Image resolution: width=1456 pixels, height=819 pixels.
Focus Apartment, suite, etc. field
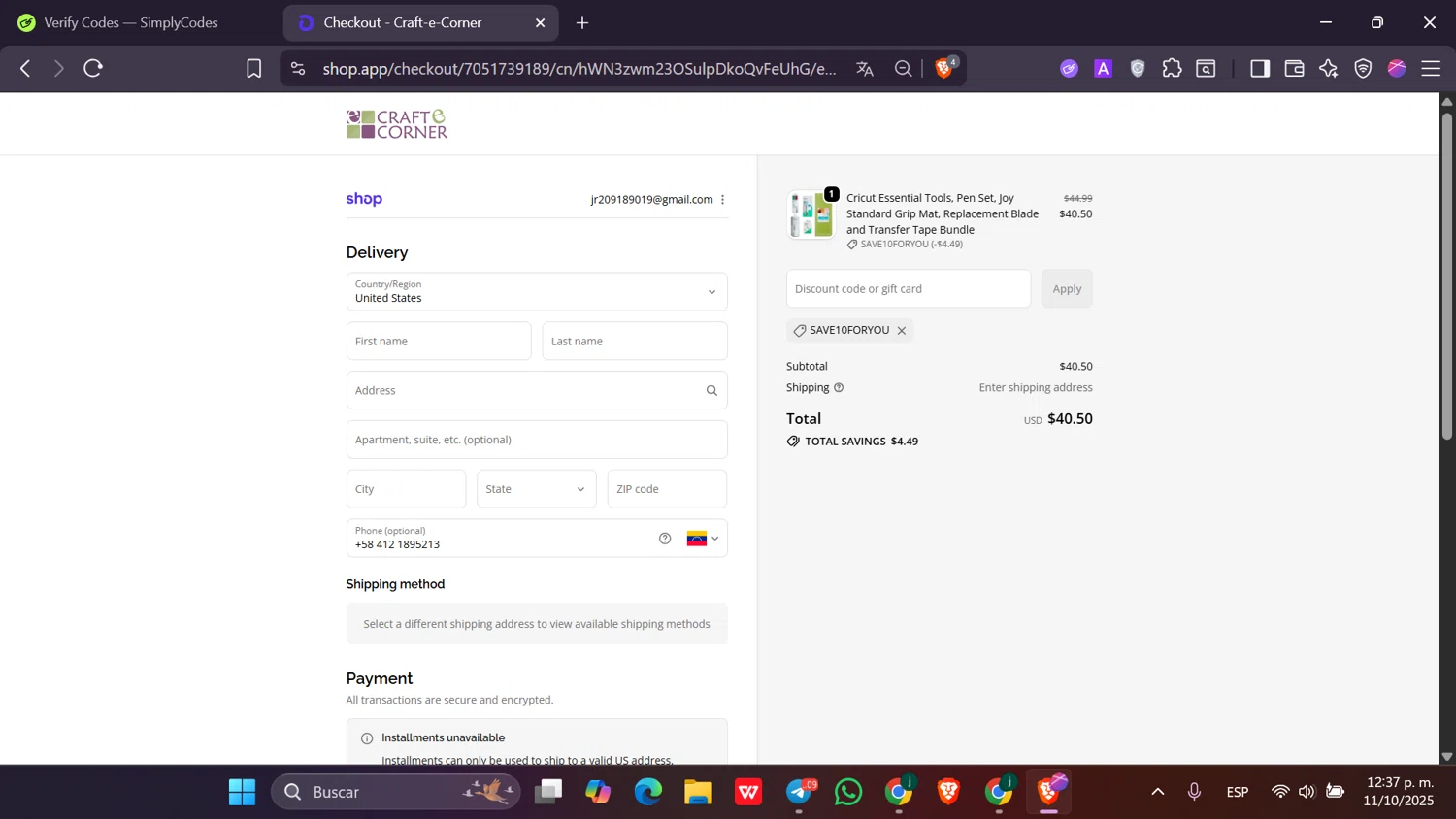tap(537, 441)
